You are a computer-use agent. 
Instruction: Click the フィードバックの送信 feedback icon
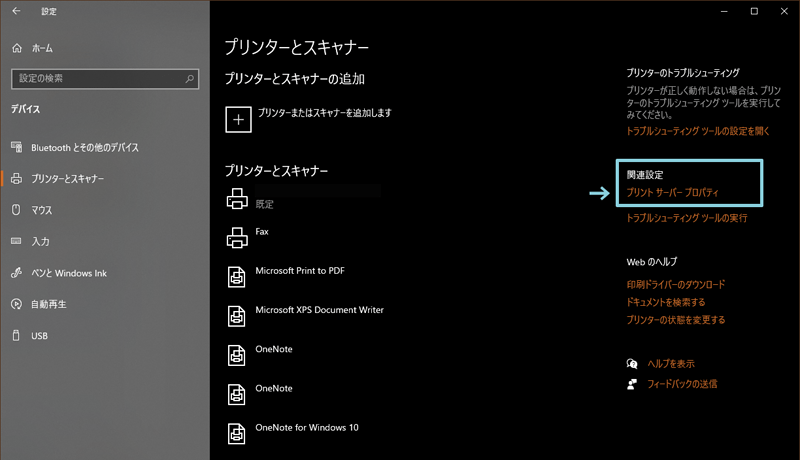(x=631, y=384)
